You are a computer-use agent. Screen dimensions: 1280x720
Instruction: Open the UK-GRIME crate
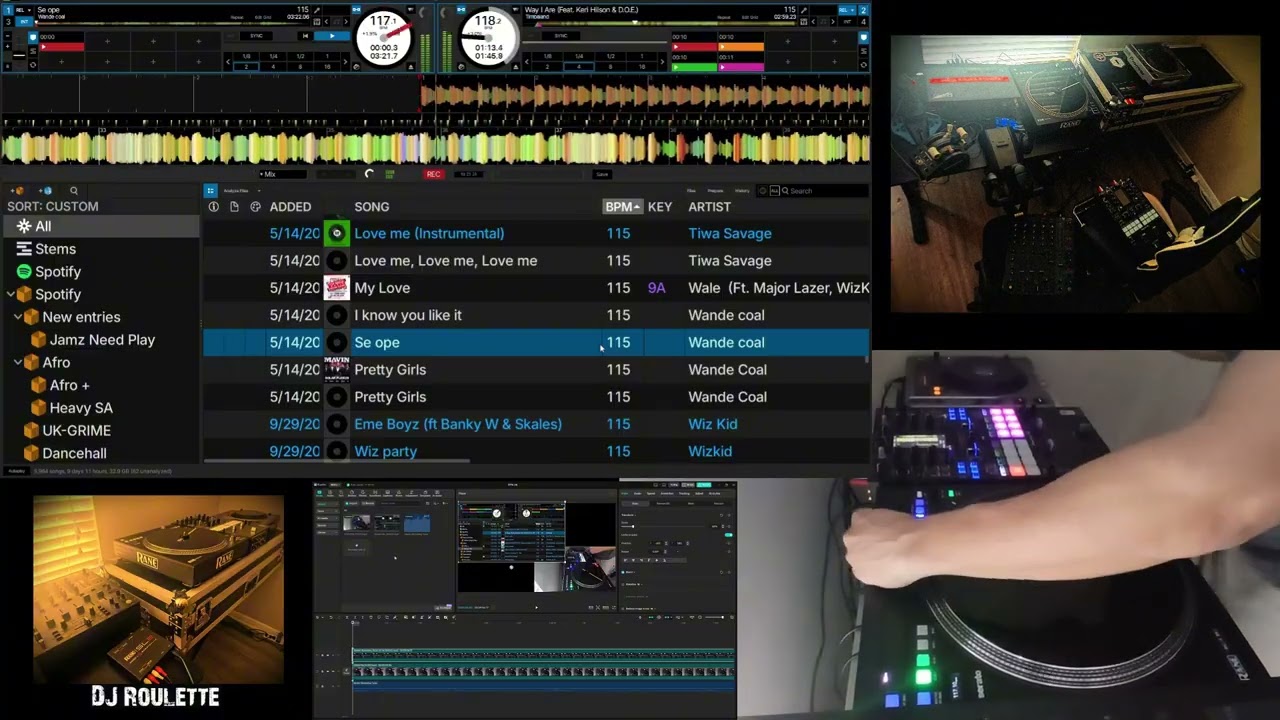(76, 431)
